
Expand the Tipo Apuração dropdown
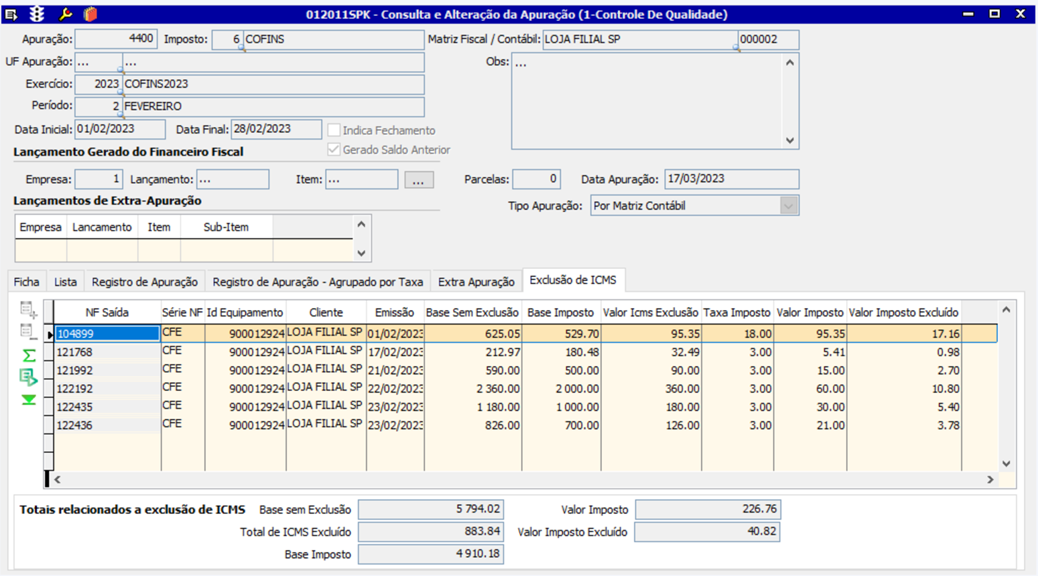pyautogui.click(x=789, y=206)
